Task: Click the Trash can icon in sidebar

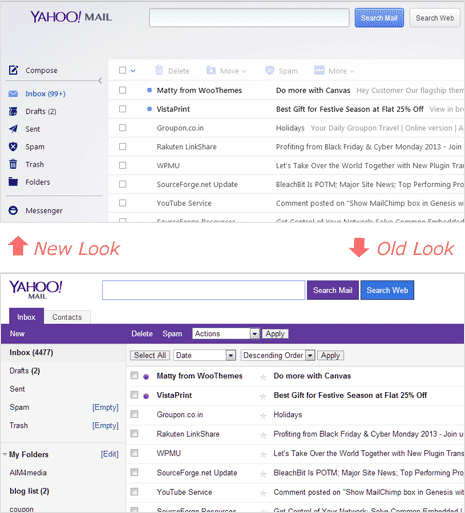Action: (13, 164)
